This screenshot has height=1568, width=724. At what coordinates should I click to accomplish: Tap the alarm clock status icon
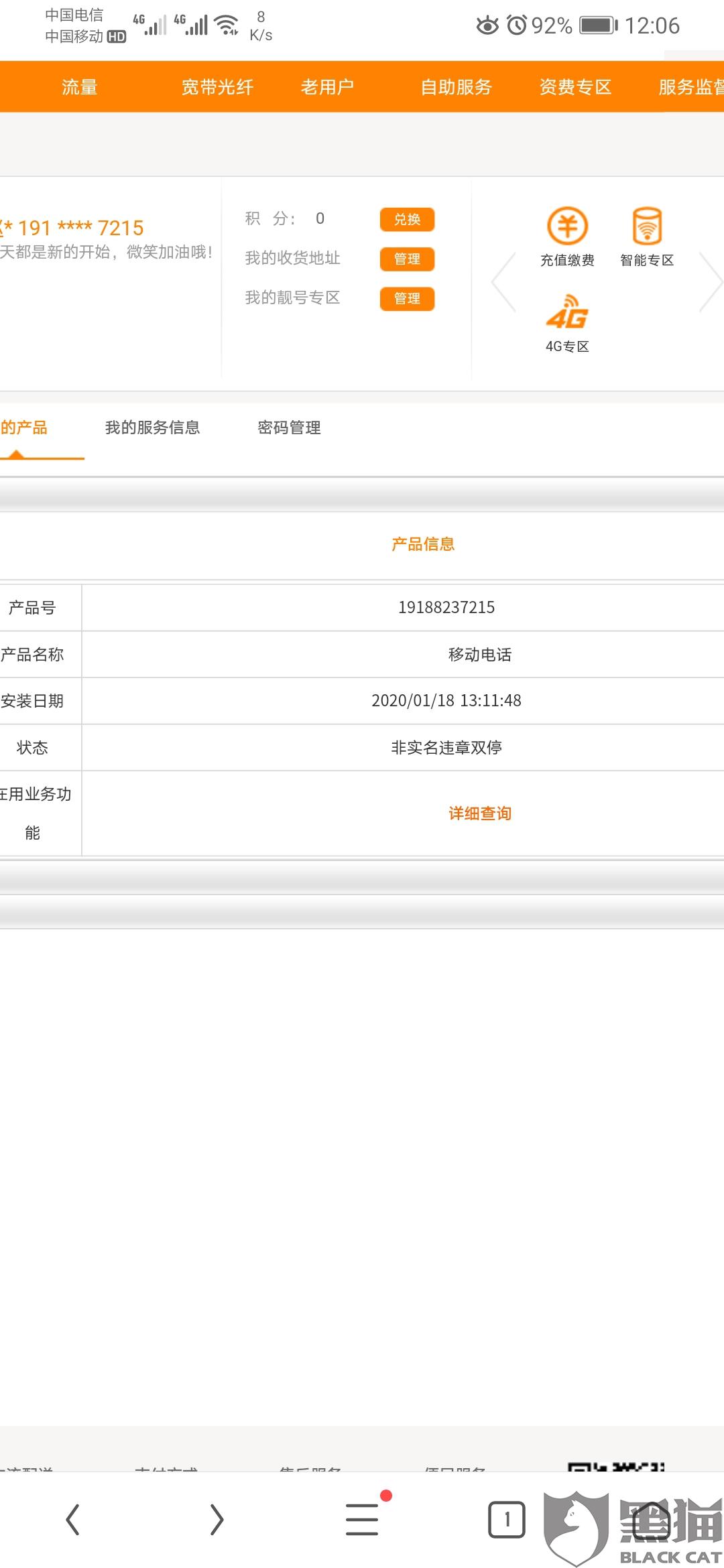pos(517,25)
